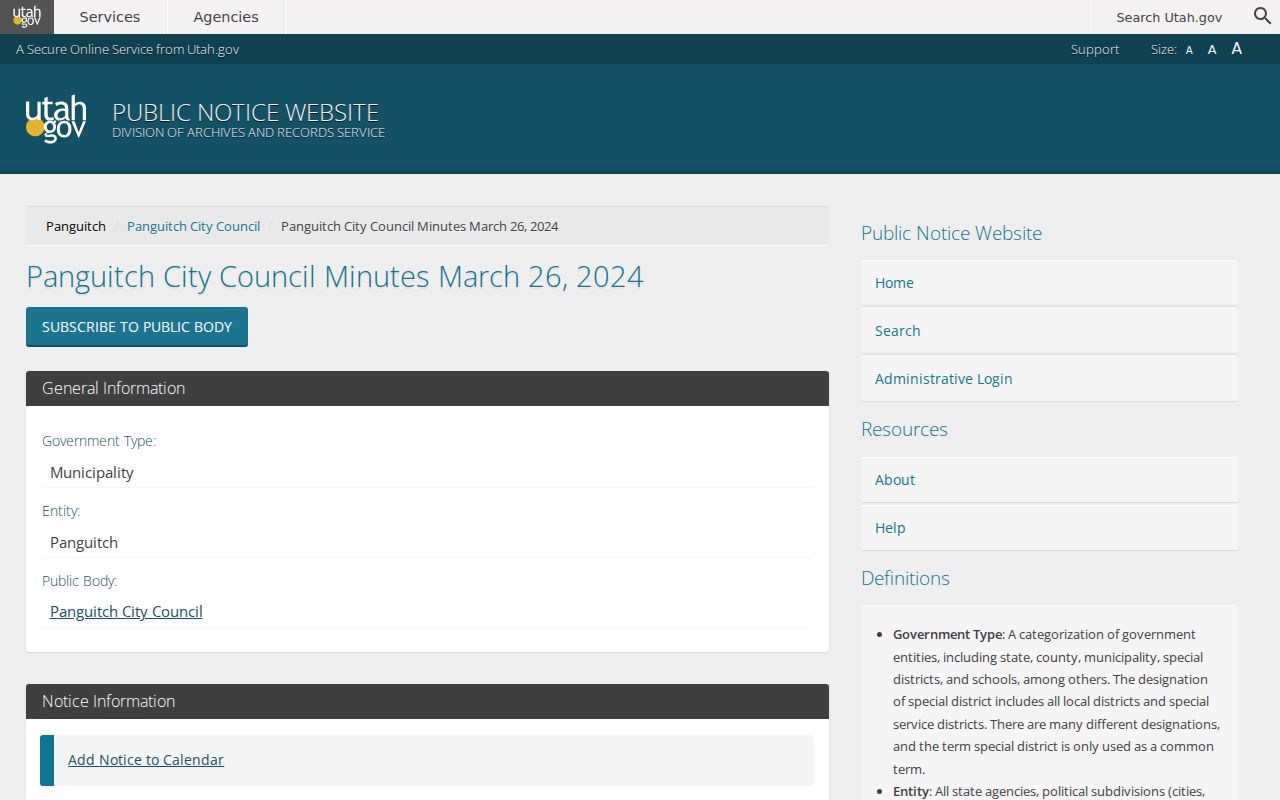1280x800 pixels.
Task: Click Add Notice to Calendar link
Action: coord(146,760)
